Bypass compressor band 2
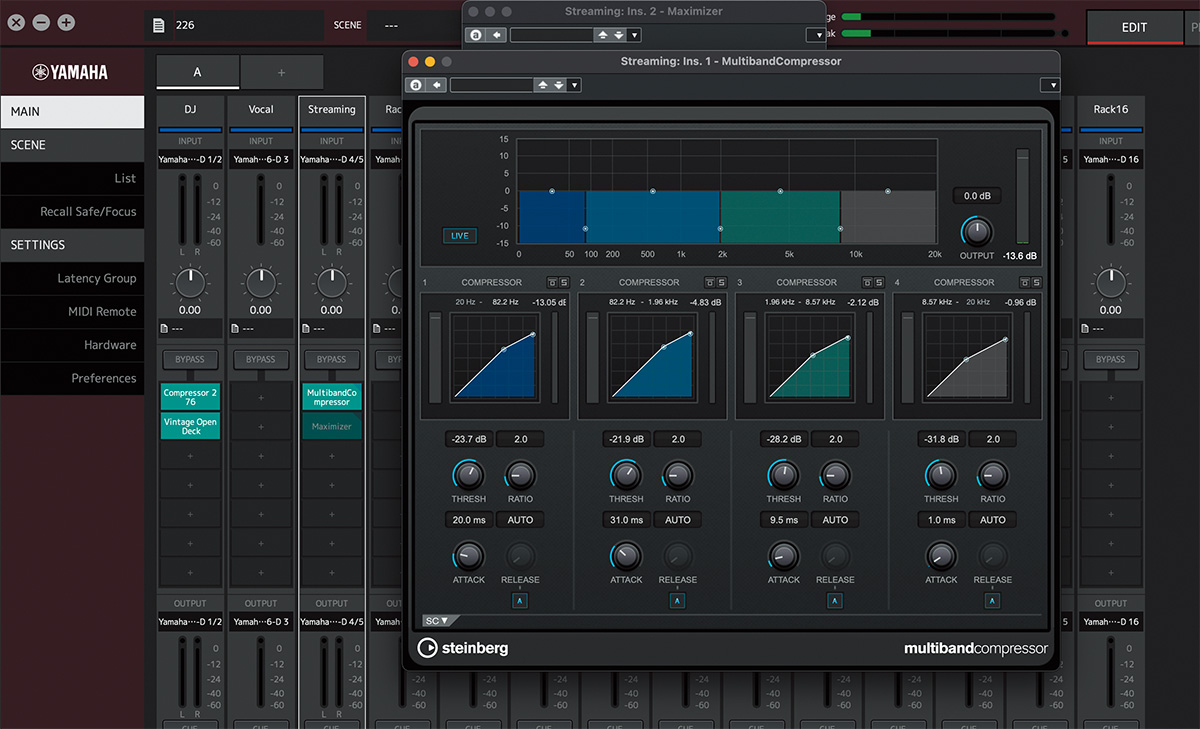This screenshot has height=729, width=1200. pyautogui.click(x=709, y=282)
